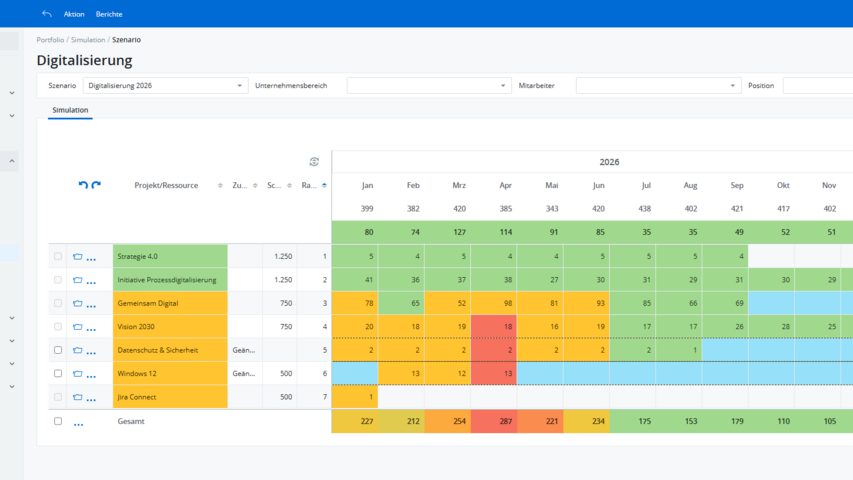Viewport: 853px width, 480px height.
Task: Click the back arrow in top bar
Action: [47, 14]
